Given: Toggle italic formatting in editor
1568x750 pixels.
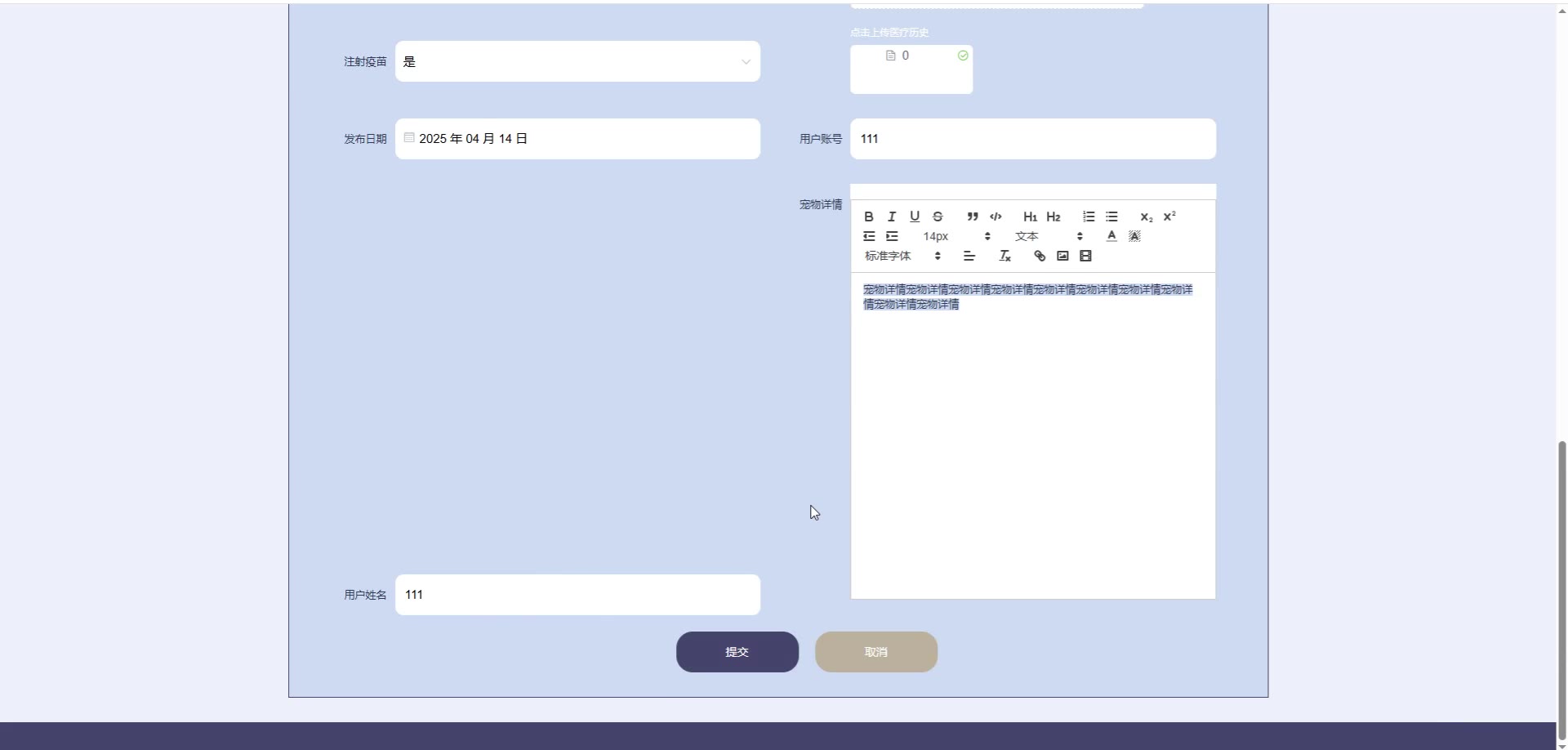Looking at the screenshot, I should click(x=892, y=217).
